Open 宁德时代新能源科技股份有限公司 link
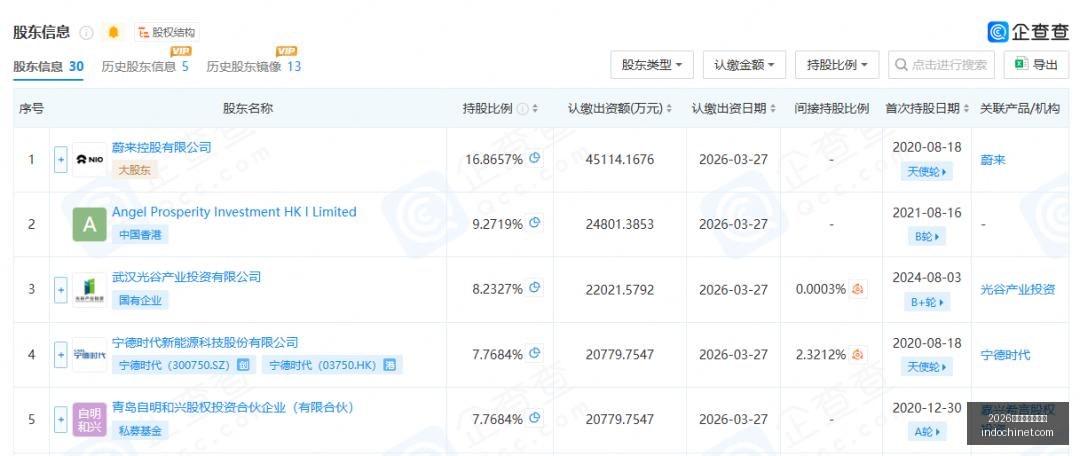The width and height of the screenshot is (1080, 456). (x=205, y=342)
